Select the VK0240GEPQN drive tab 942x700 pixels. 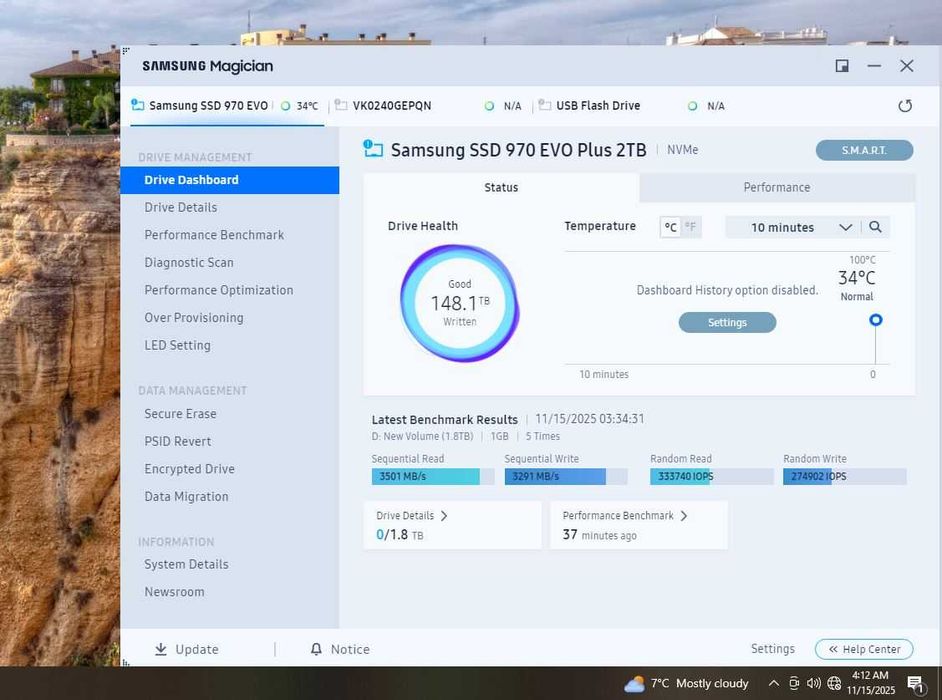428,106
